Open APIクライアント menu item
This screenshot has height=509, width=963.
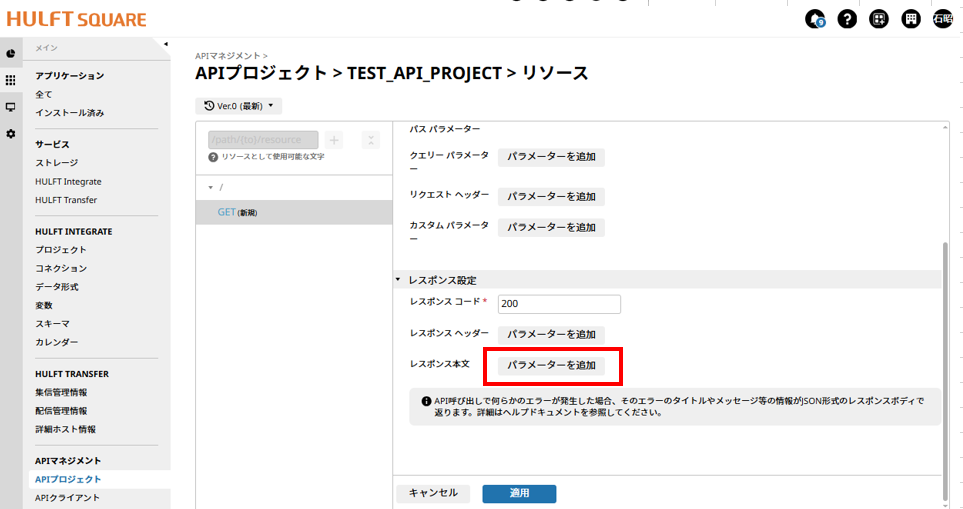pos(67,498)
